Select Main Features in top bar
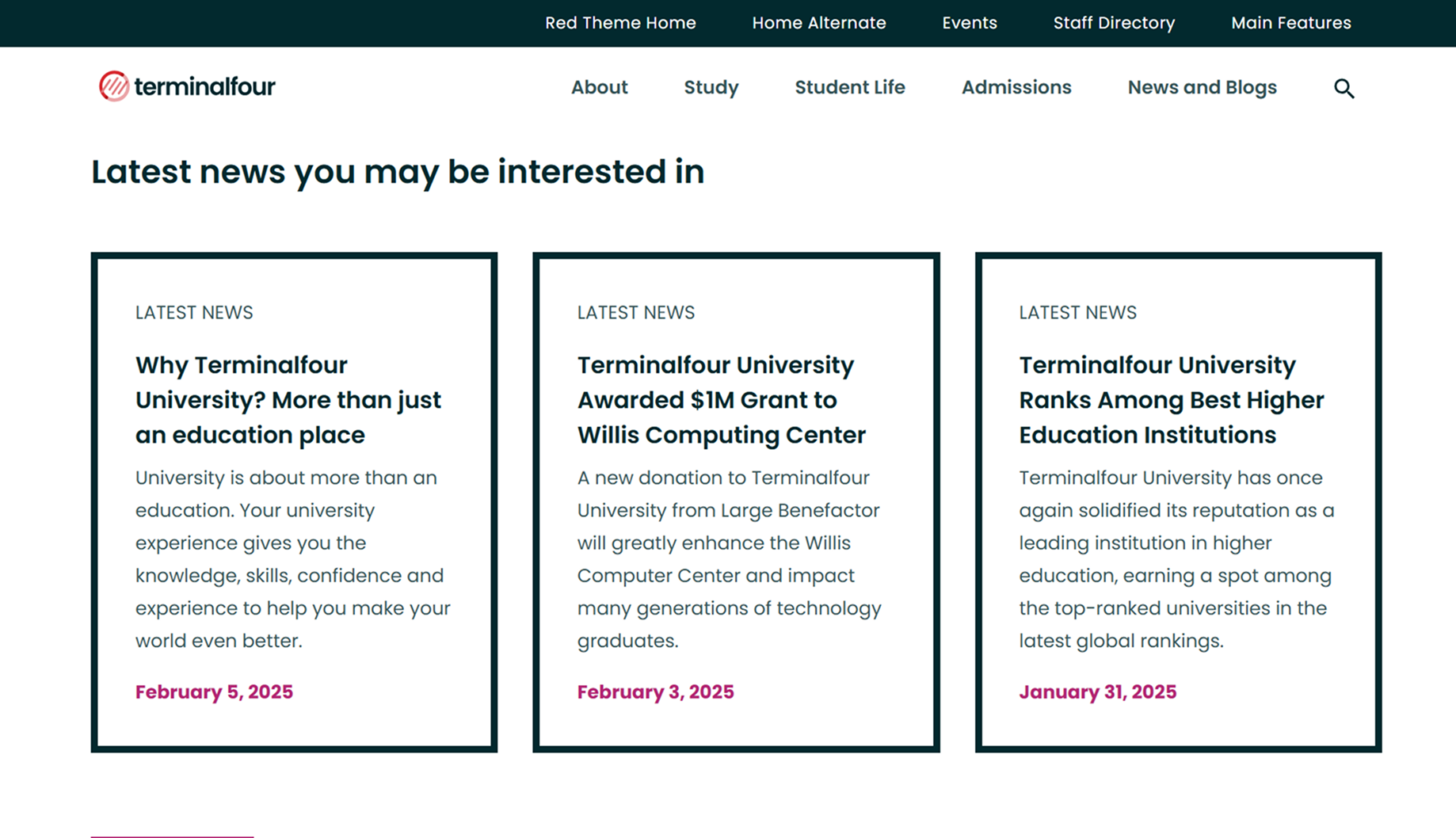 [1290, 23]
